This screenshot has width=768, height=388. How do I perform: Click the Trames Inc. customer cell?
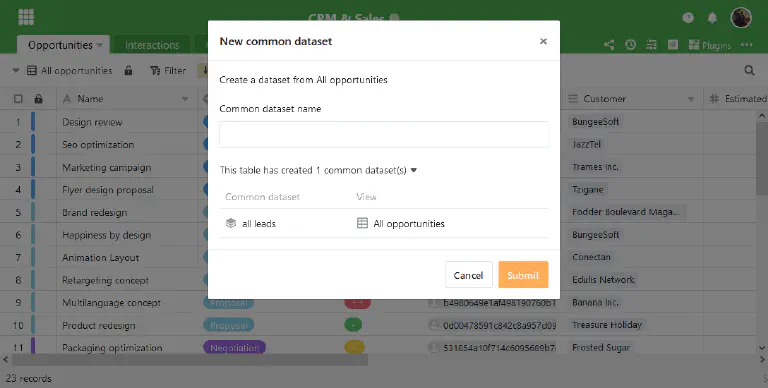pos(595,167)
